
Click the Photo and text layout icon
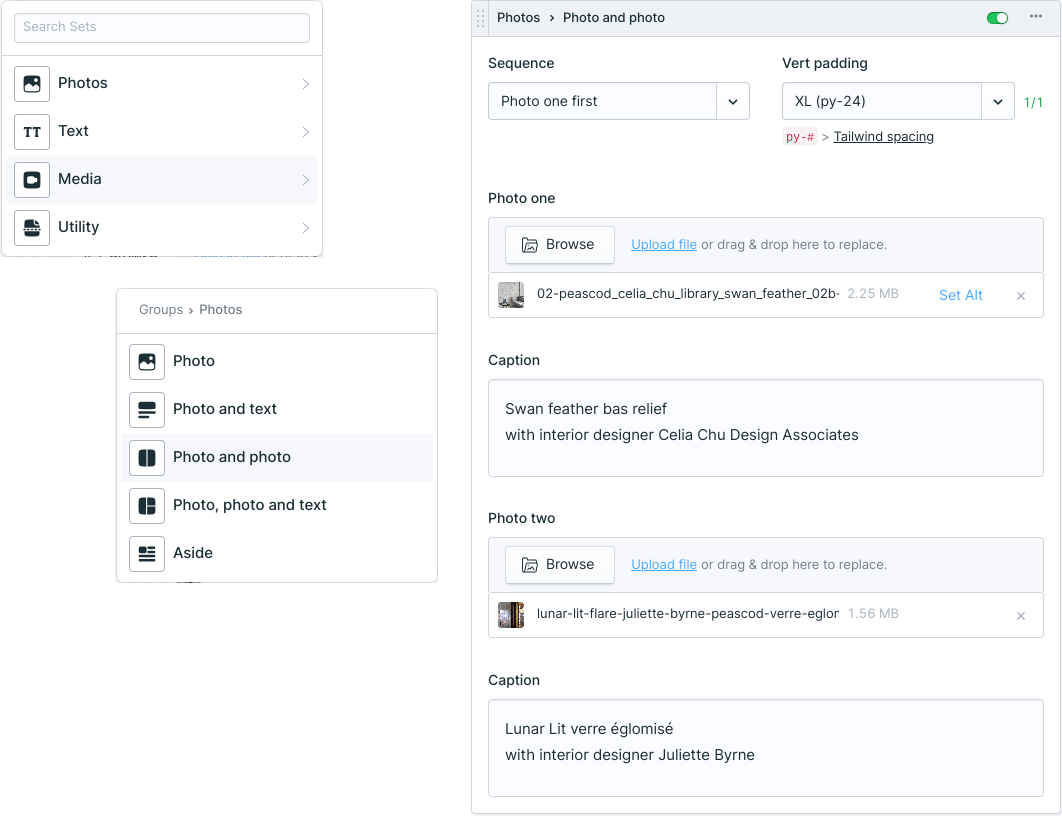[147, 410]
